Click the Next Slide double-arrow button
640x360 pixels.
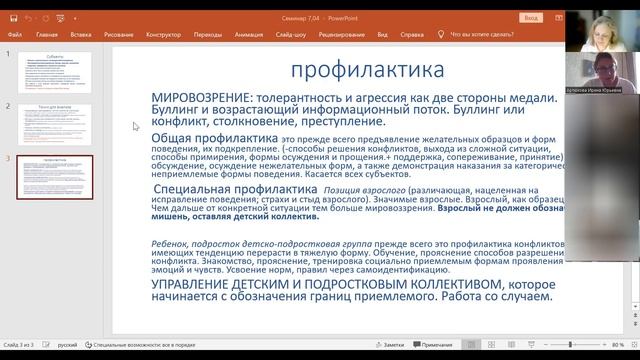635,324
